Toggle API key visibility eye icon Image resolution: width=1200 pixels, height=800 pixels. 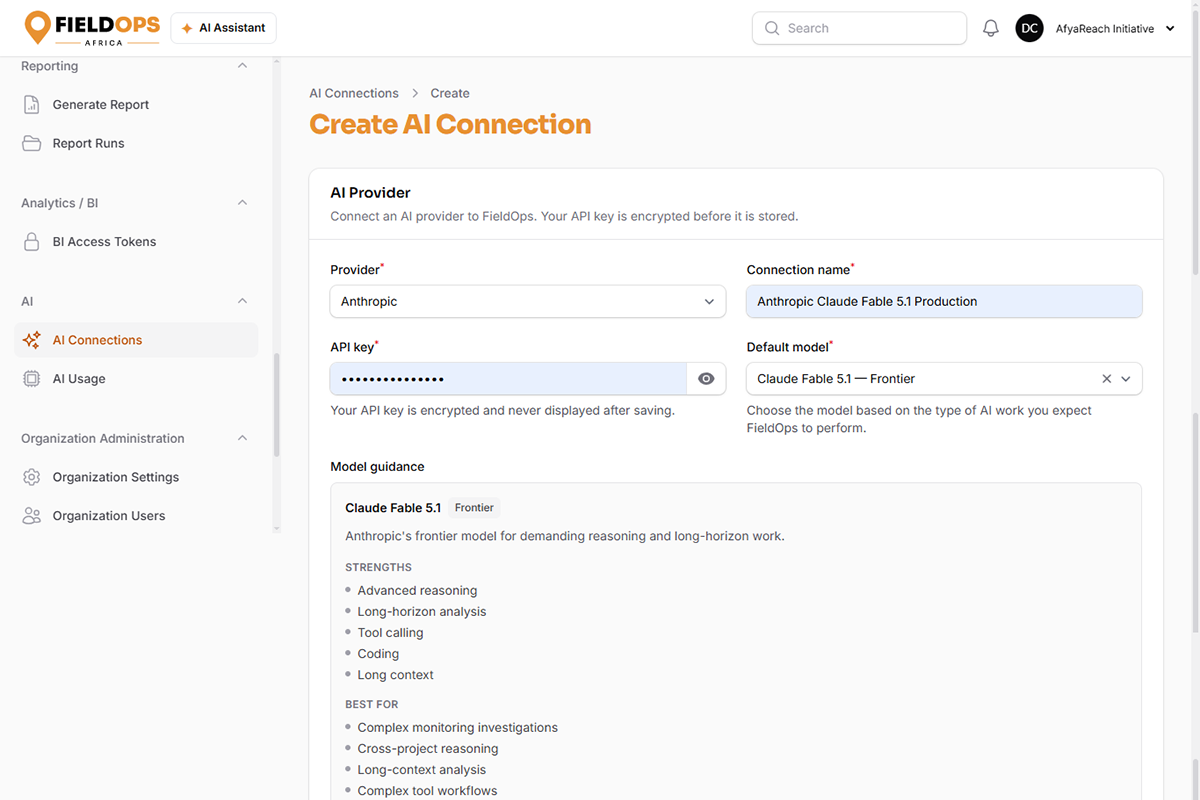[x=706, y=379]
